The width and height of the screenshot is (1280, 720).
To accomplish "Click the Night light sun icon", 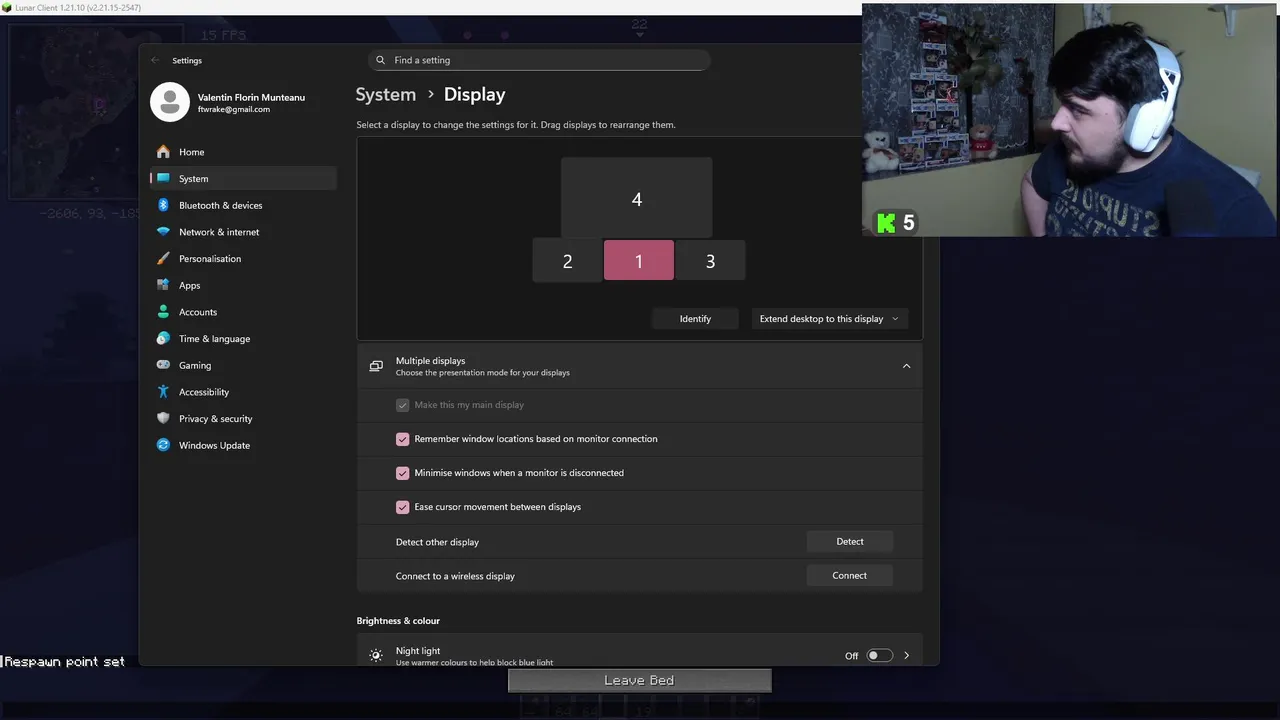I will click(x=376, y=655).
